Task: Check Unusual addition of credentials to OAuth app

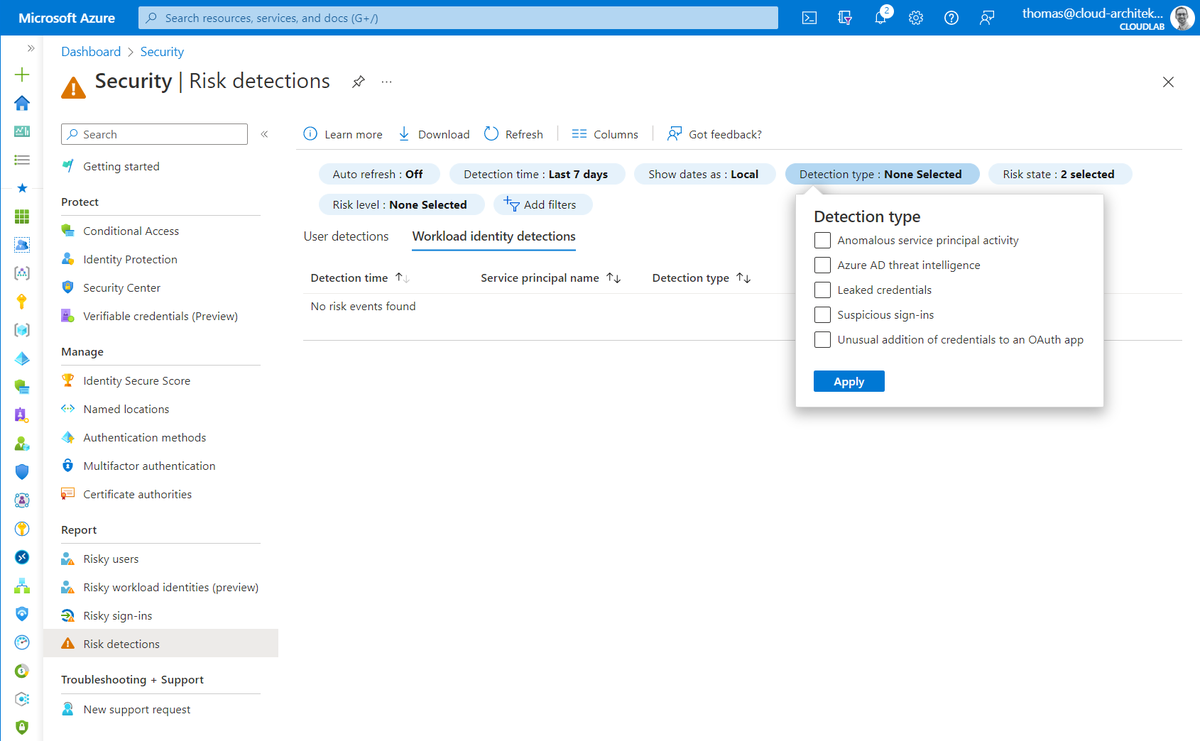Action: [822, 340]
